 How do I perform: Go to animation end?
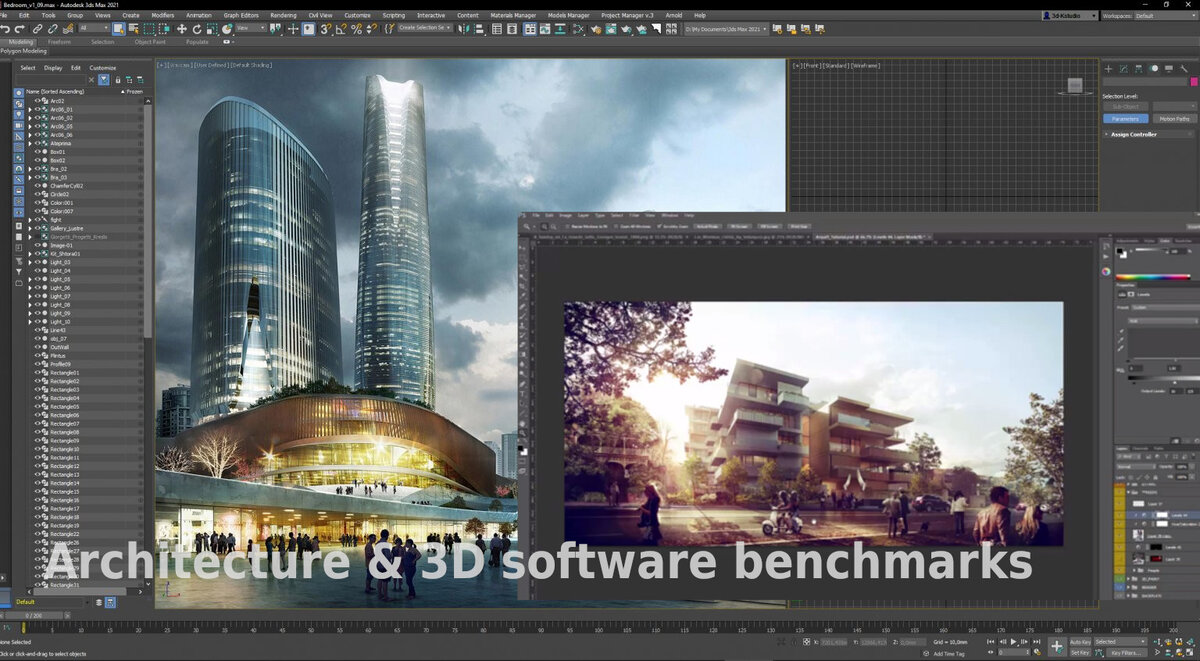pyautogui.click(x=1036, y=642)
